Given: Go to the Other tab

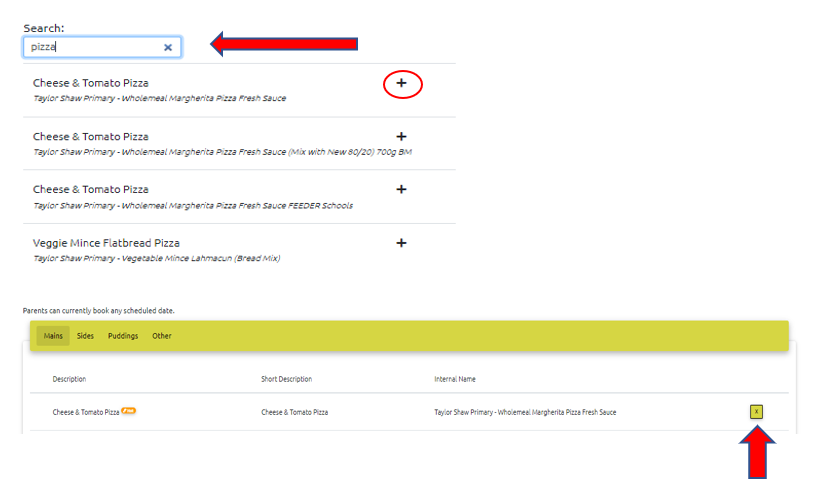Looking at the screenshot, I should 162,336.
